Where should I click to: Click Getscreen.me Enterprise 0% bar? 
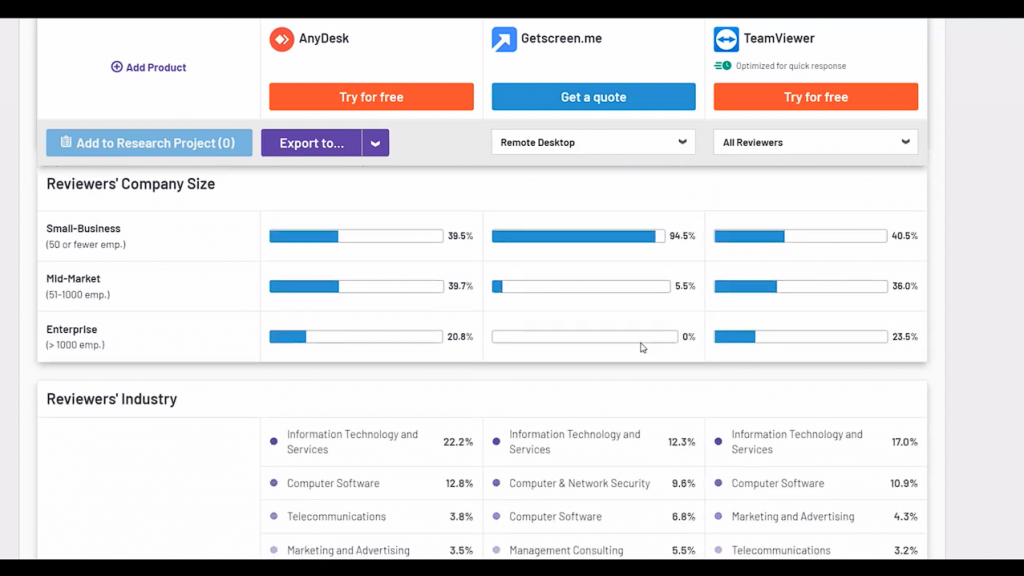click(x=584, y=336)
